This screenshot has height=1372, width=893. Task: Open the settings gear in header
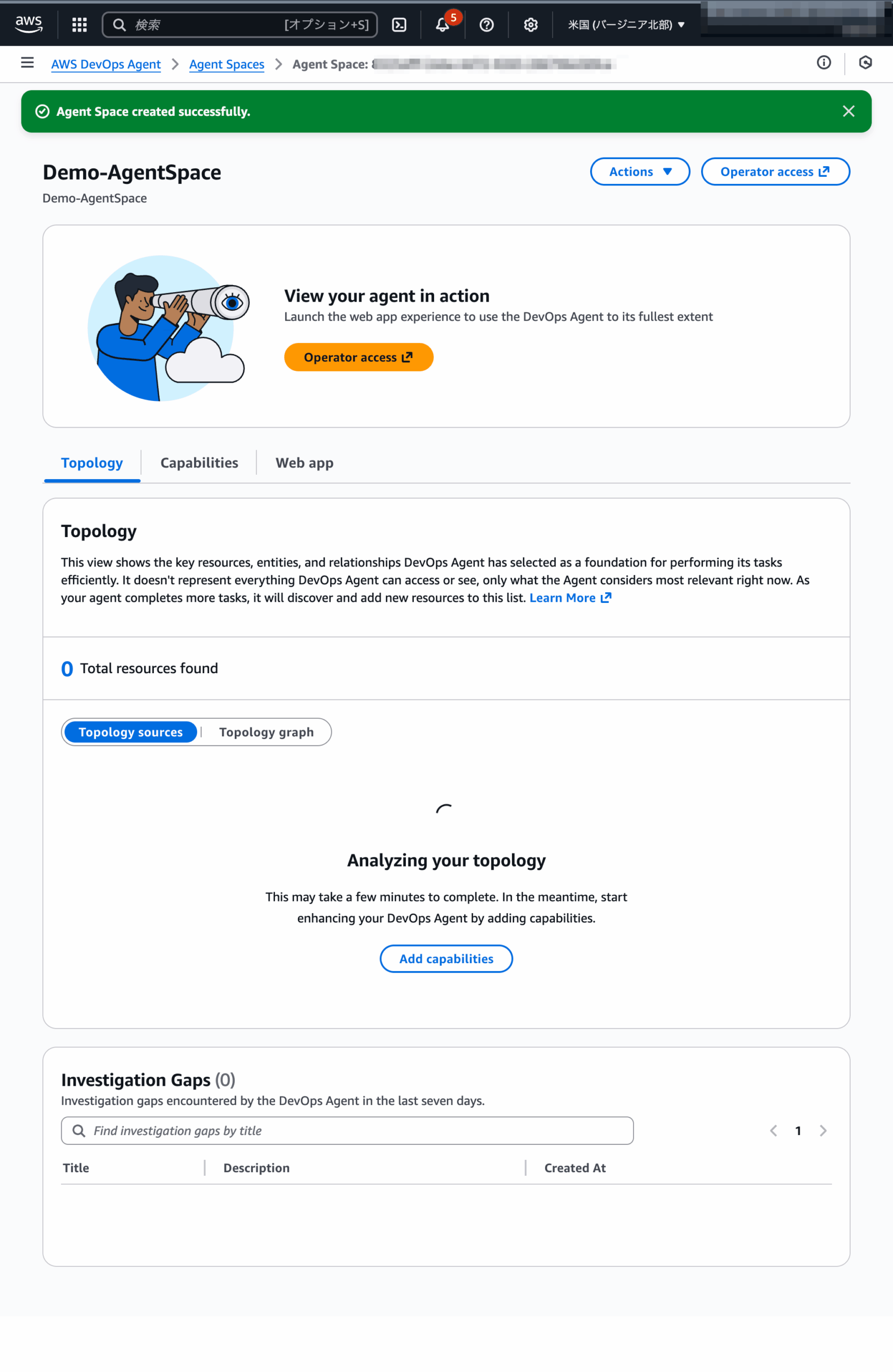click(x=530, y=25)
